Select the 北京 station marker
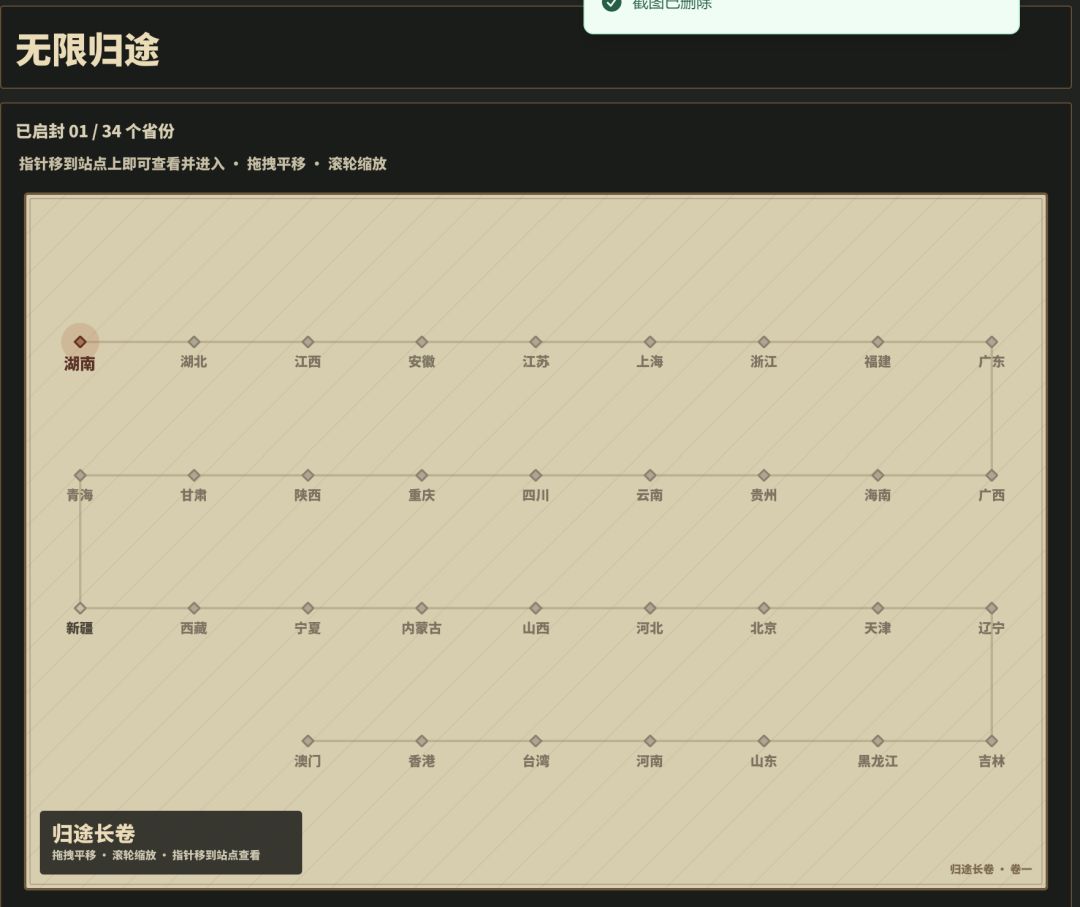 click(x=764, y=608)
